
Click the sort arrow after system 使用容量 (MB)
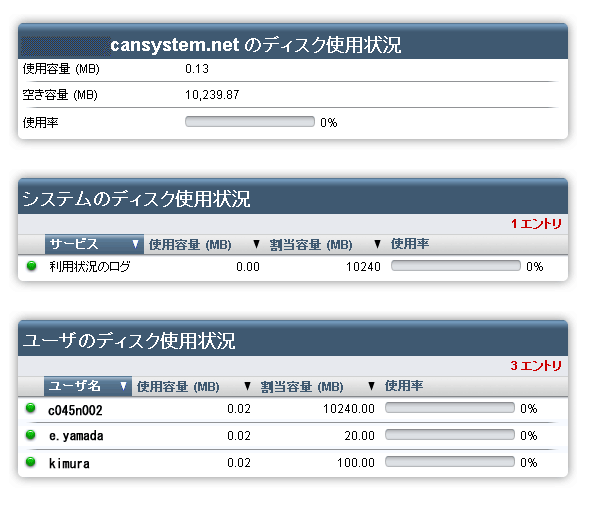click(257, 244)
